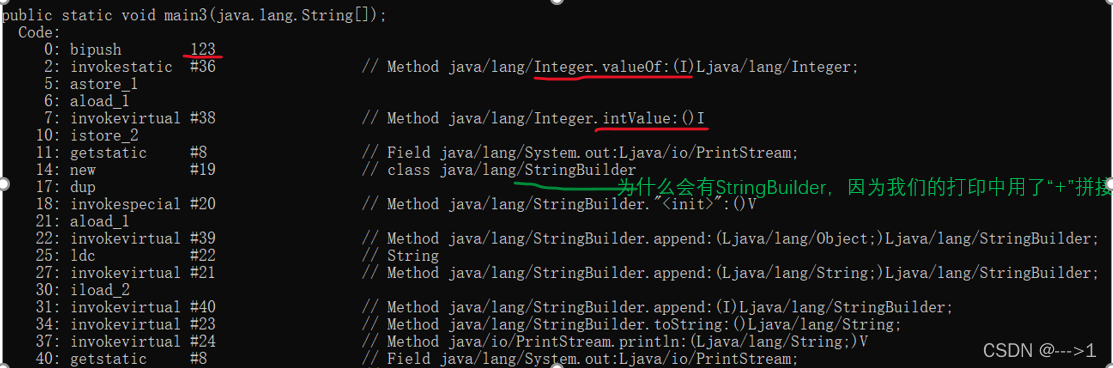The height and width of the screenshot is (368, 1113).
Task: Click "invokevirtual" at offset 37
Action: (125, 342)
